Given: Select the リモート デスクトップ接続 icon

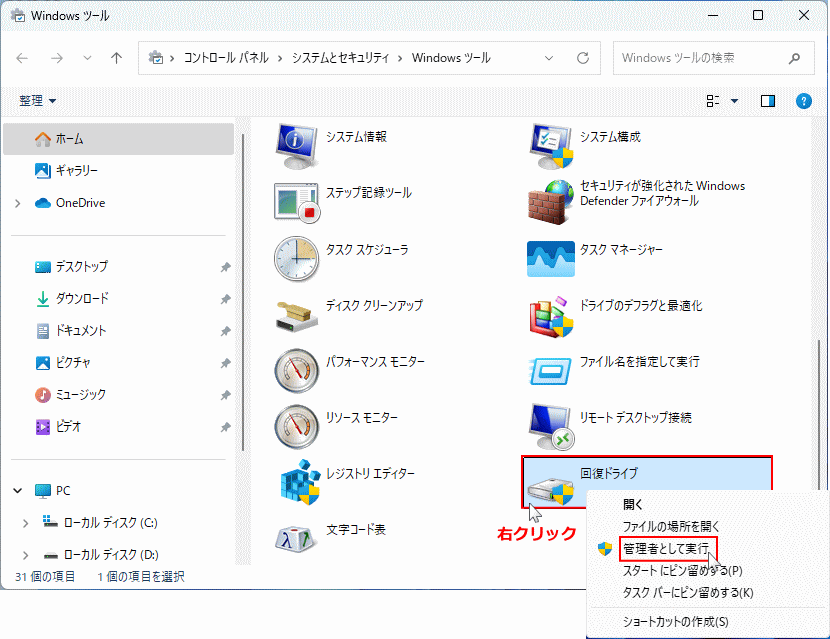Looking at the screenshot, I should pyautogui.click(x=550, y=426).
